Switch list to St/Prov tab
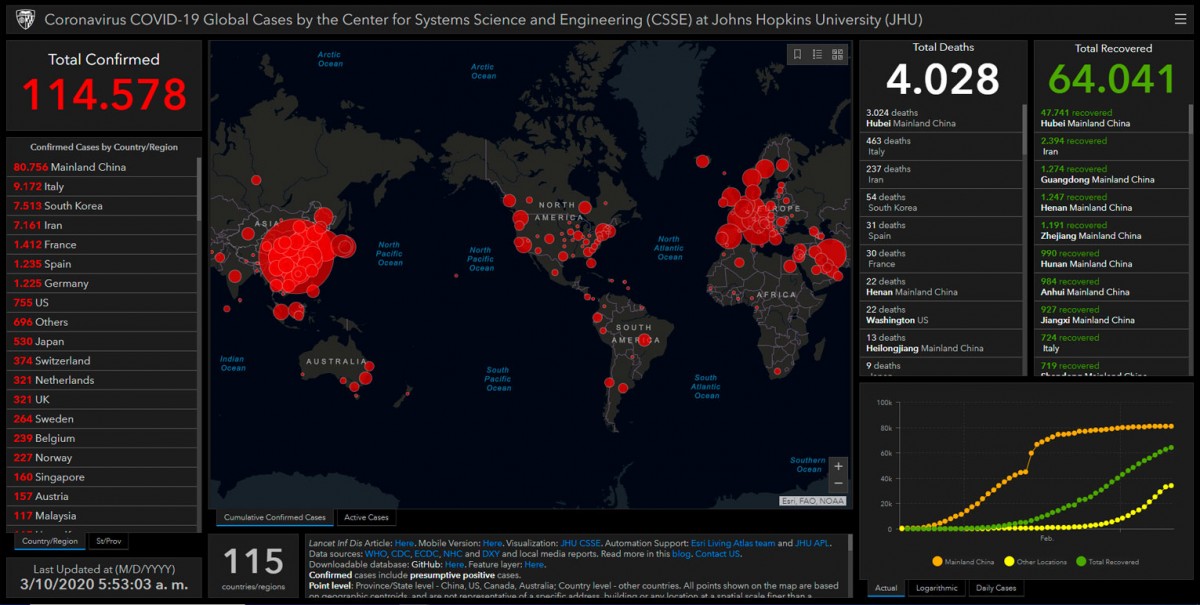Screen dimensions: 1200x605 point(108,541)
